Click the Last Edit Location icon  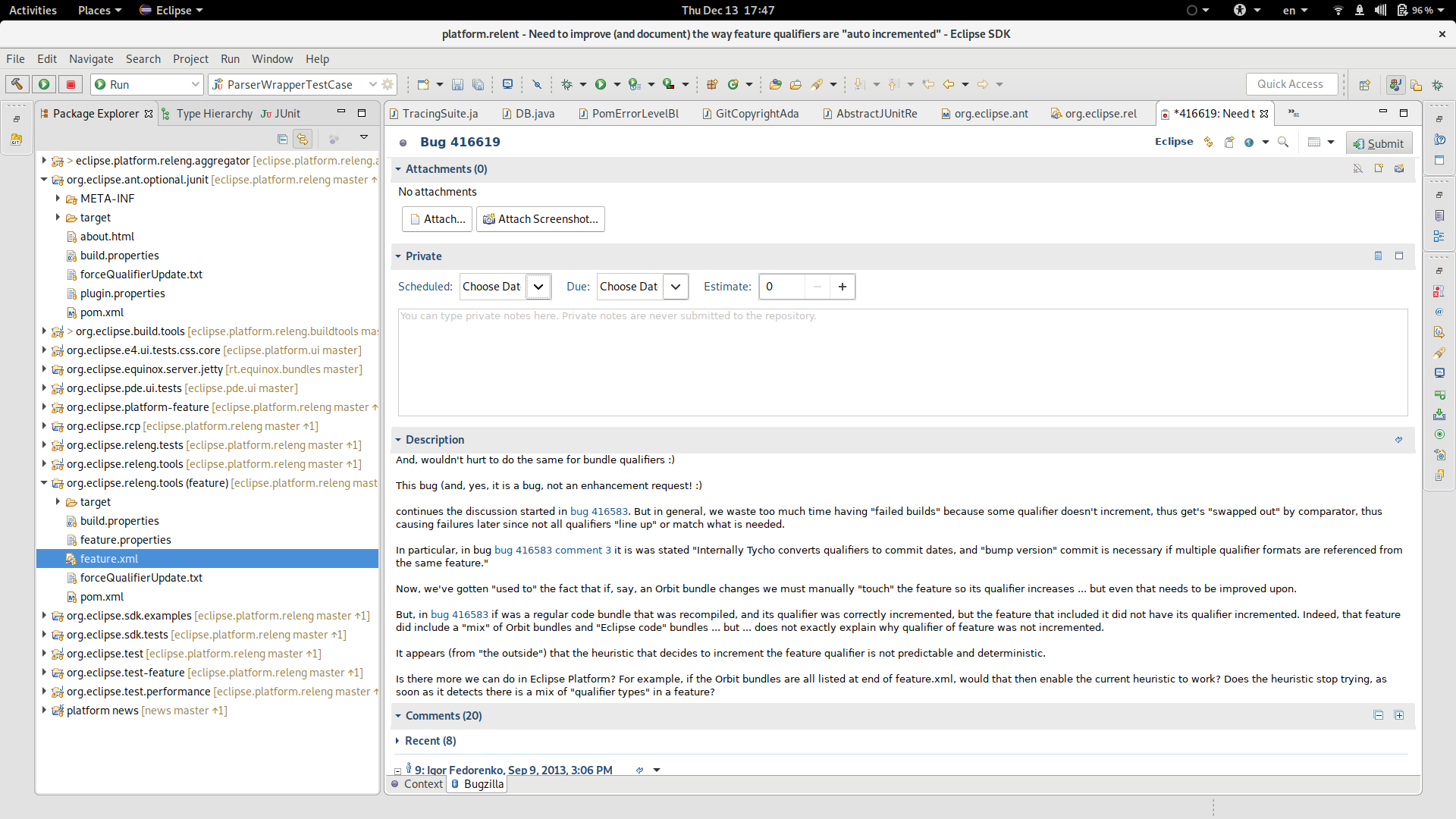[928, 84]
